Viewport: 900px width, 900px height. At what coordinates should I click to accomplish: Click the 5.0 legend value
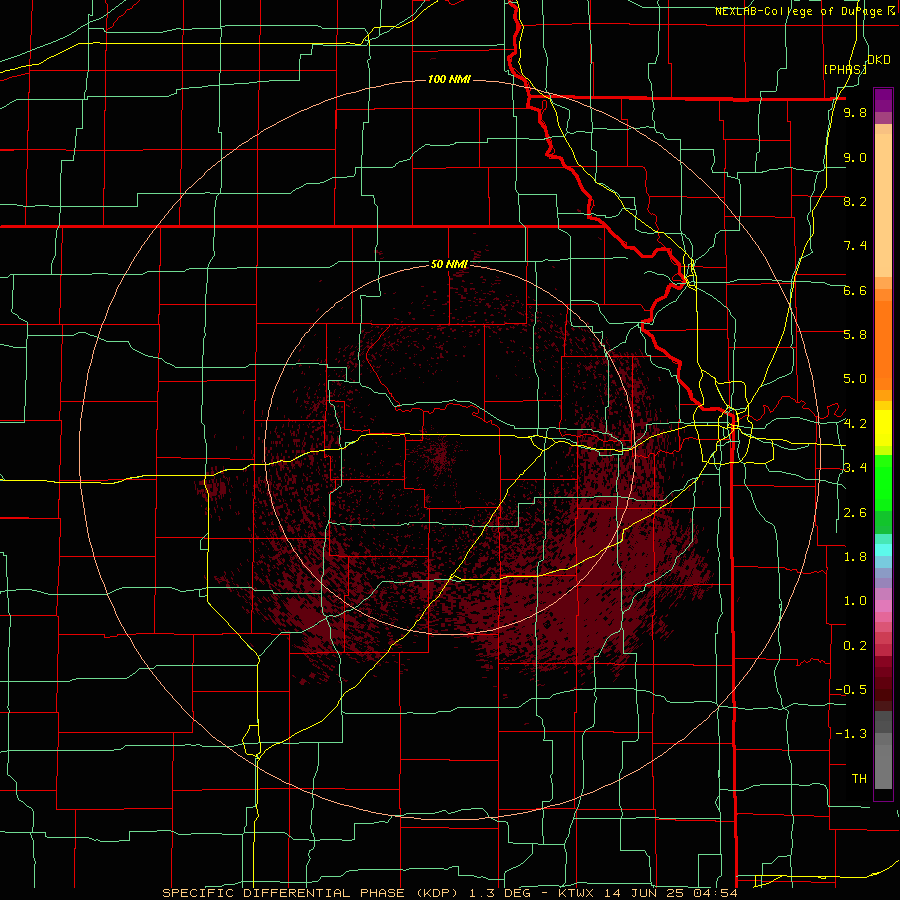tap(855, 379)
